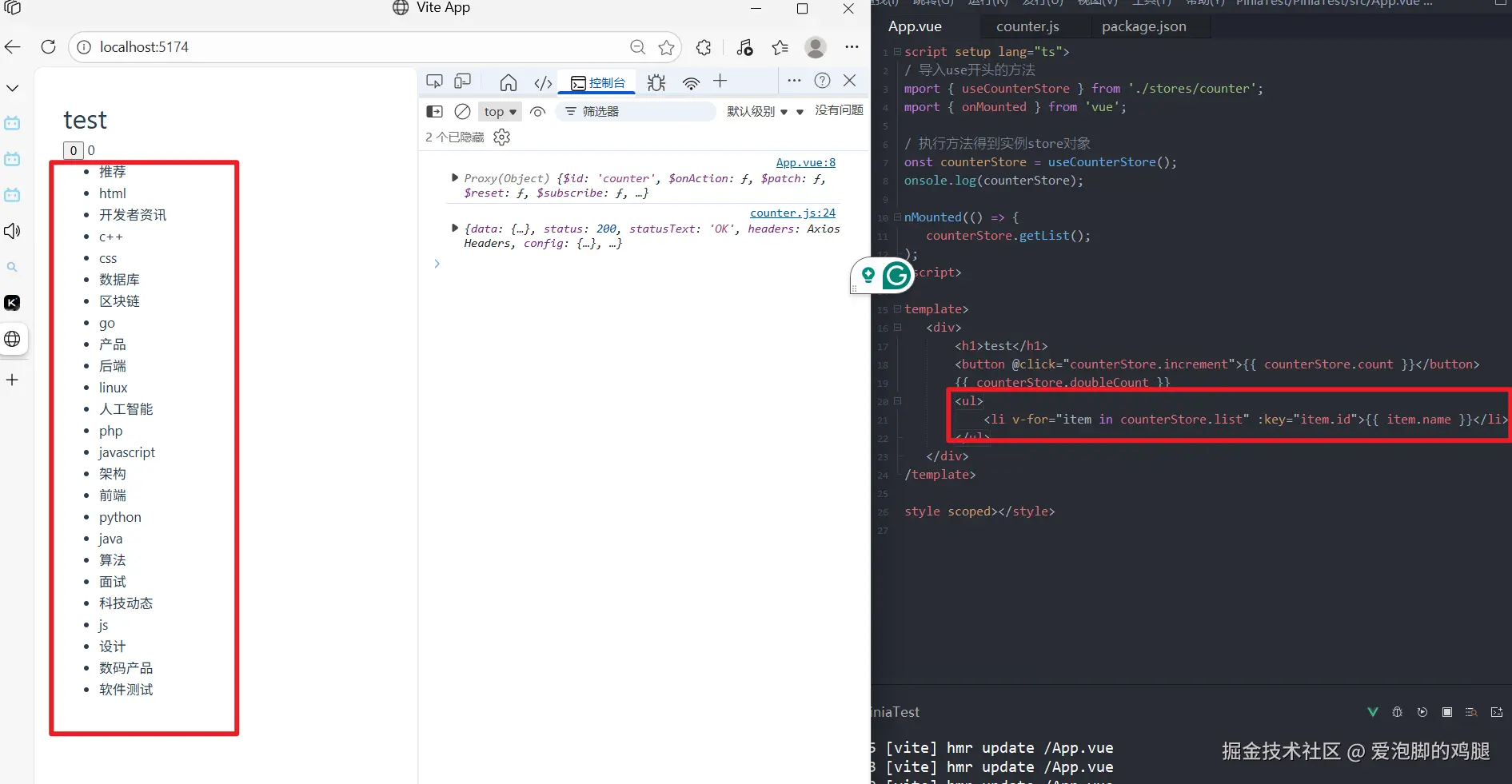1512x784 pixels.
Task: Open console settings gear
Action: 502,137
